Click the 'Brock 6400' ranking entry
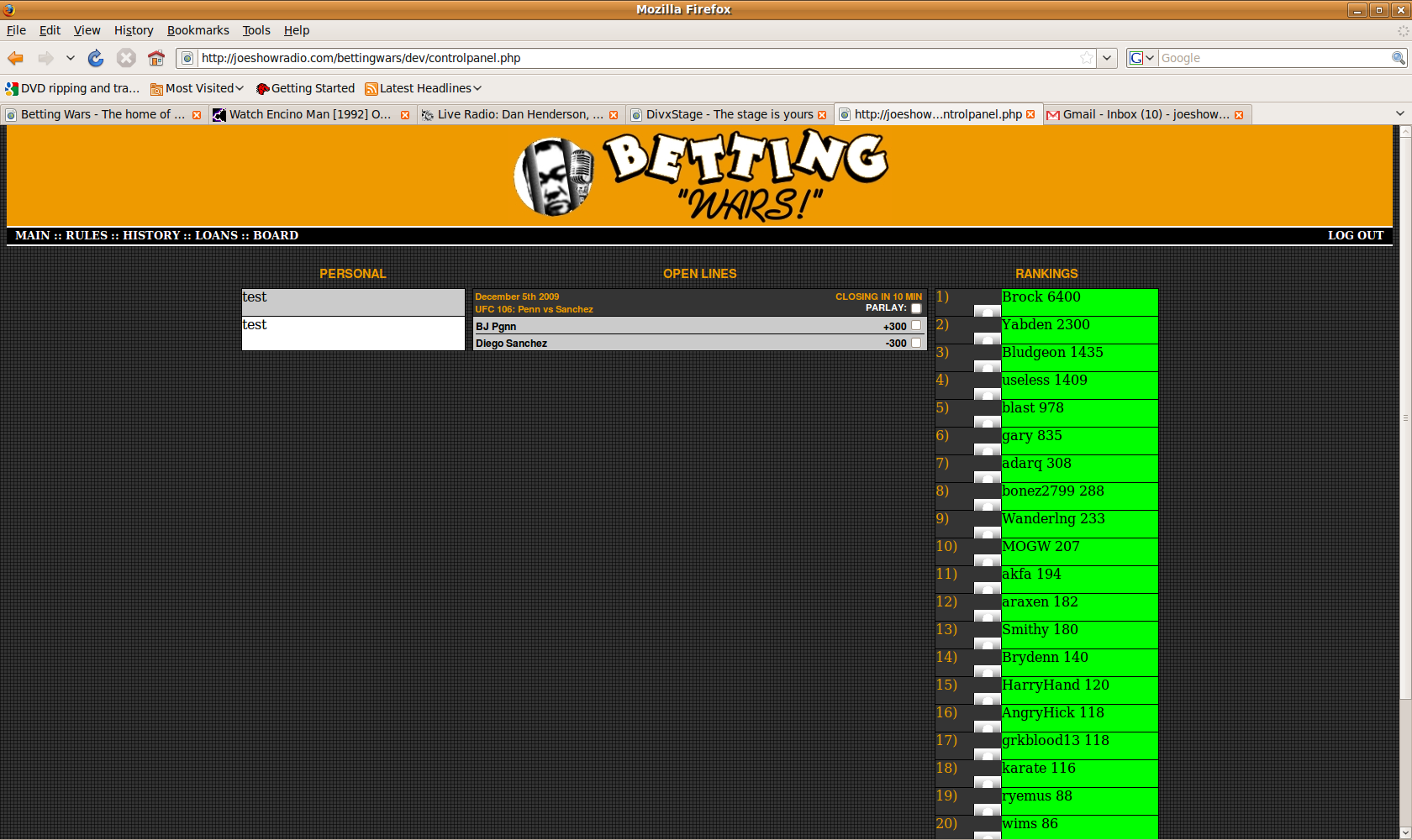The width and height of the screenshot is (1412, 840). tap(1079, 302)
